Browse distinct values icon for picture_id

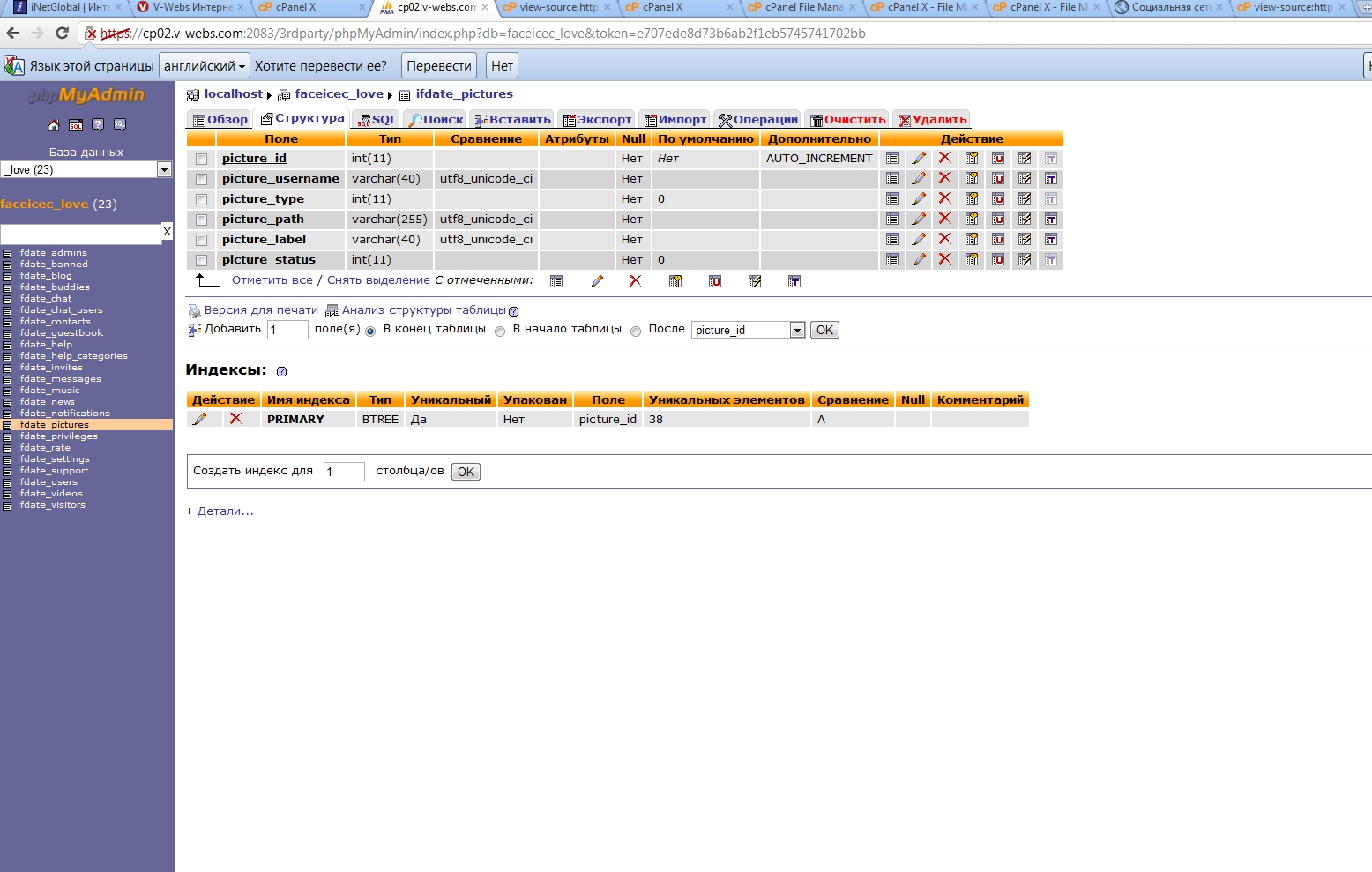point(892,159)
